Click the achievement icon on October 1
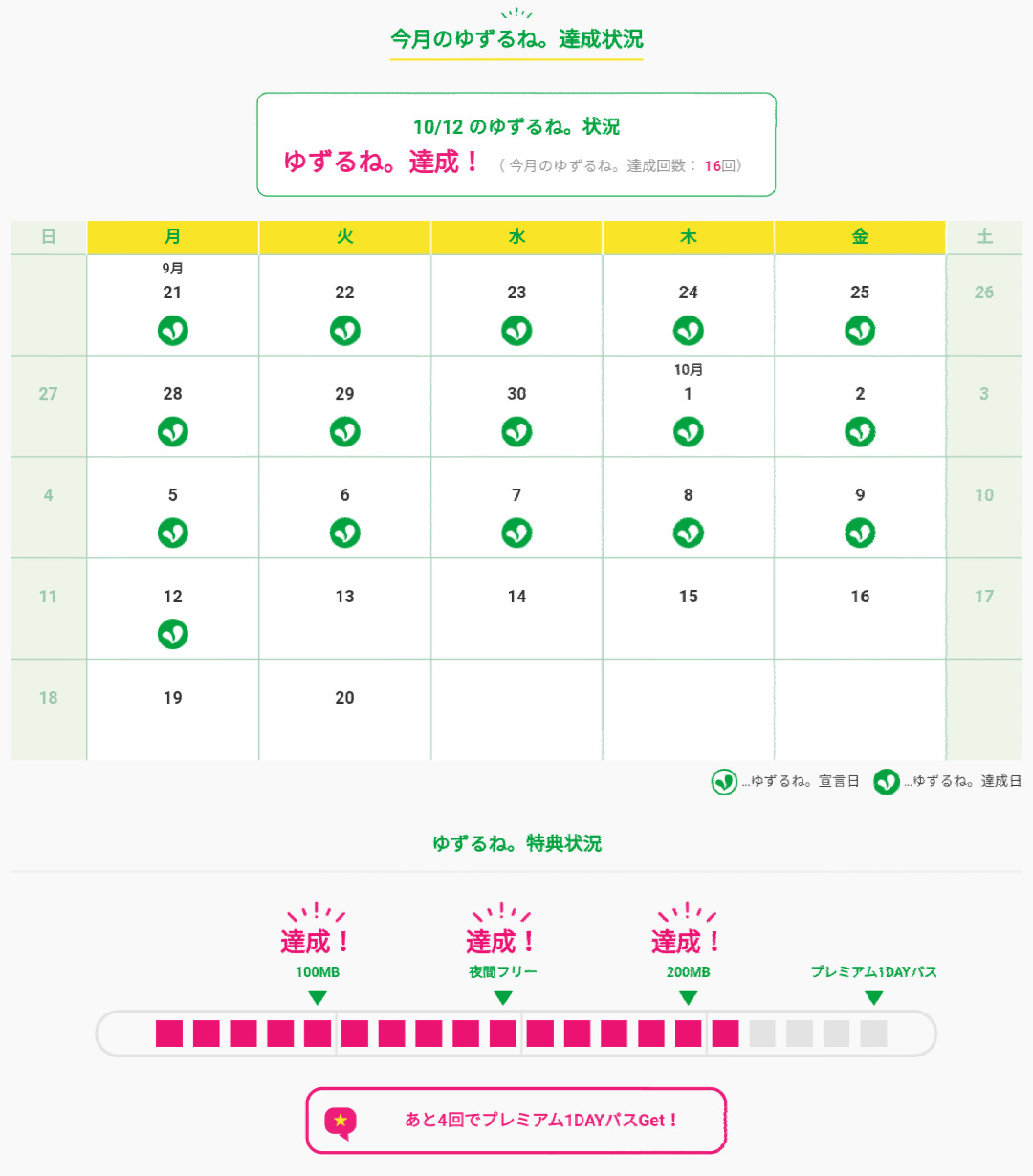Viewport: 1033px width, 1176px height. click(x=688, y=432)
